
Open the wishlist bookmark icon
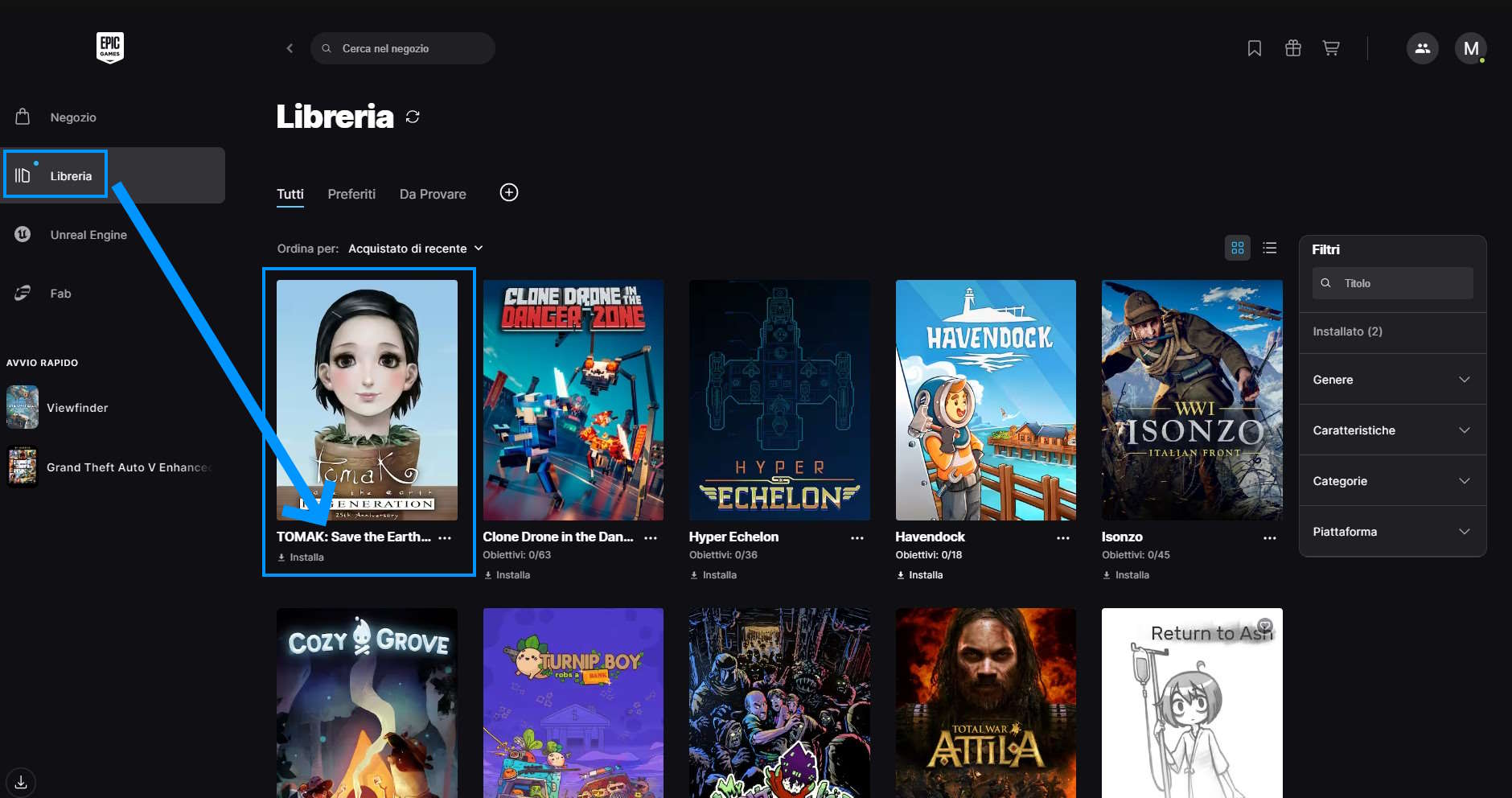1254,48
